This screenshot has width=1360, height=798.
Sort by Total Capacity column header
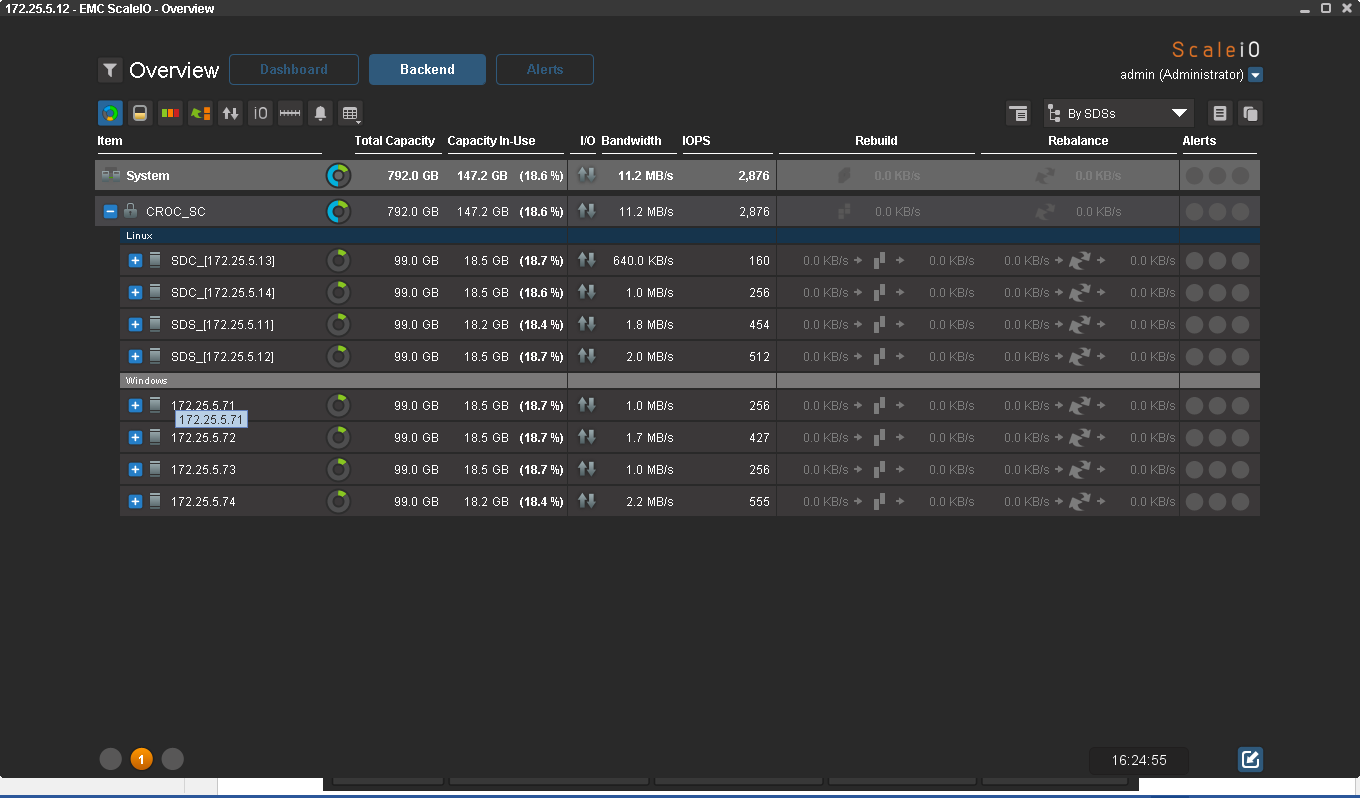click(395, 141)
